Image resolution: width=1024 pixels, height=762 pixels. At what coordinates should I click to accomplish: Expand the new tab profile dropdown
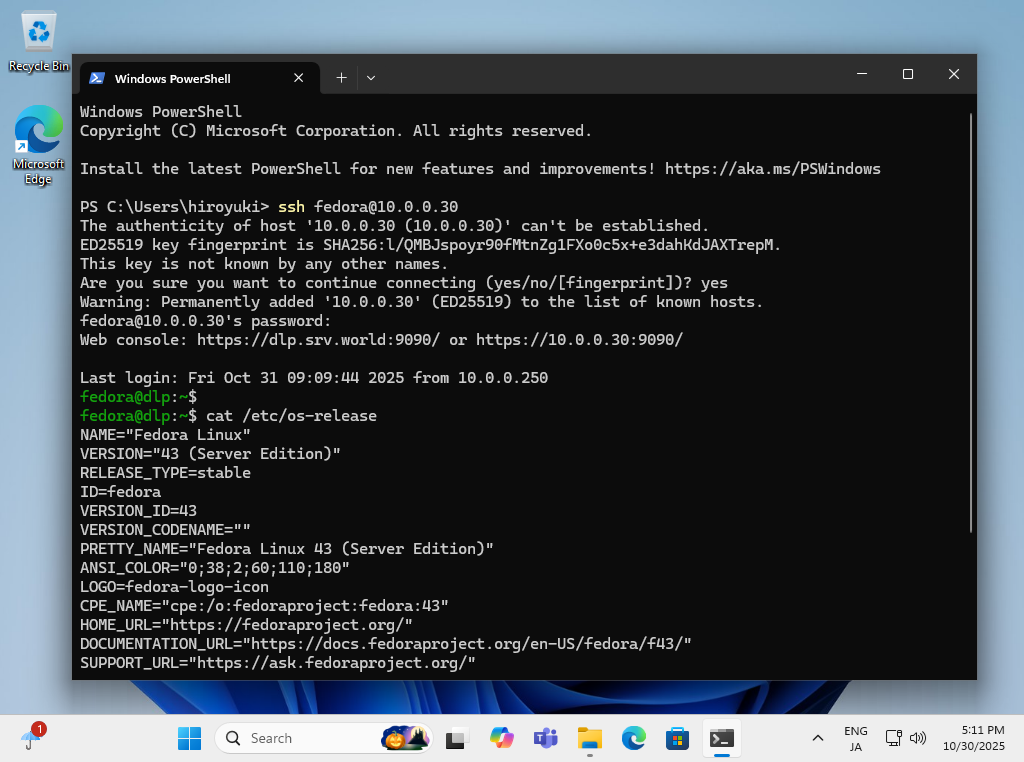pyautogui.click(x=371, y=78)
